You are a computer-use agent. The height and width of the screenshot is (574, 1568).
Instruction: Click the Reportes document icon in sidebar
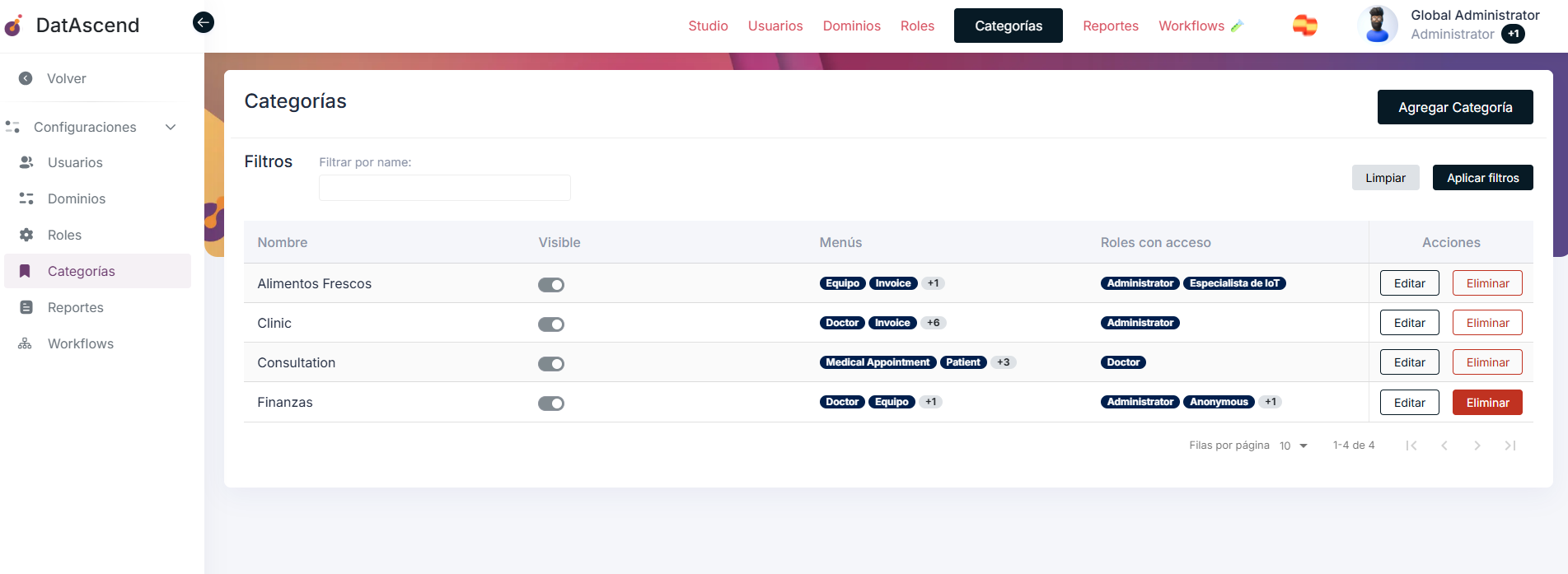point(26,307)
